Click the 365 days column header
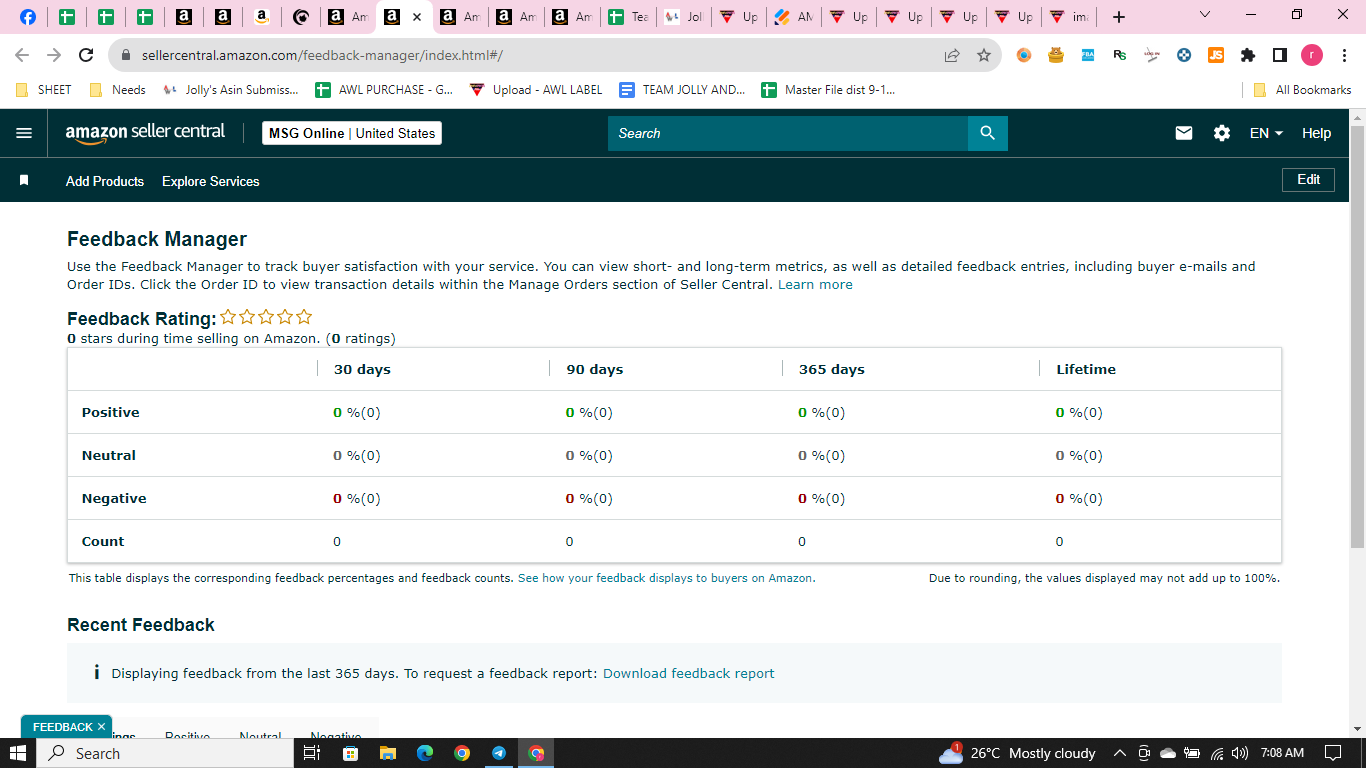Screen dimensions: 1366x768 832,369
